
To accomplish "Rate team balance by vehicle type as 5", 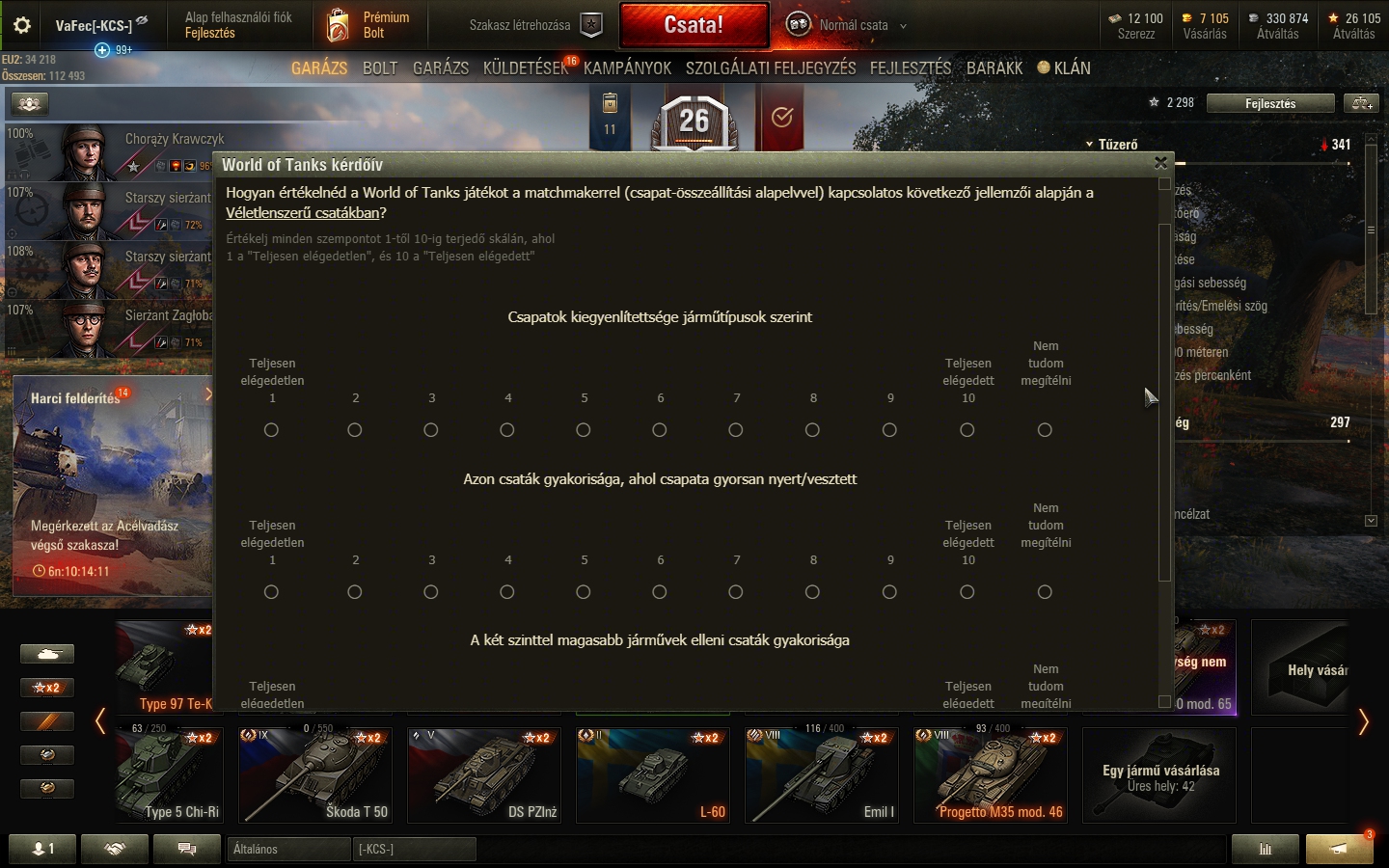I will [584, 430].
